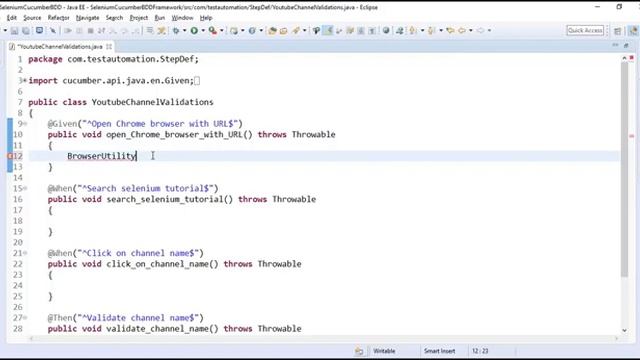Open the Next Annotation dropdown arrow

422,31
